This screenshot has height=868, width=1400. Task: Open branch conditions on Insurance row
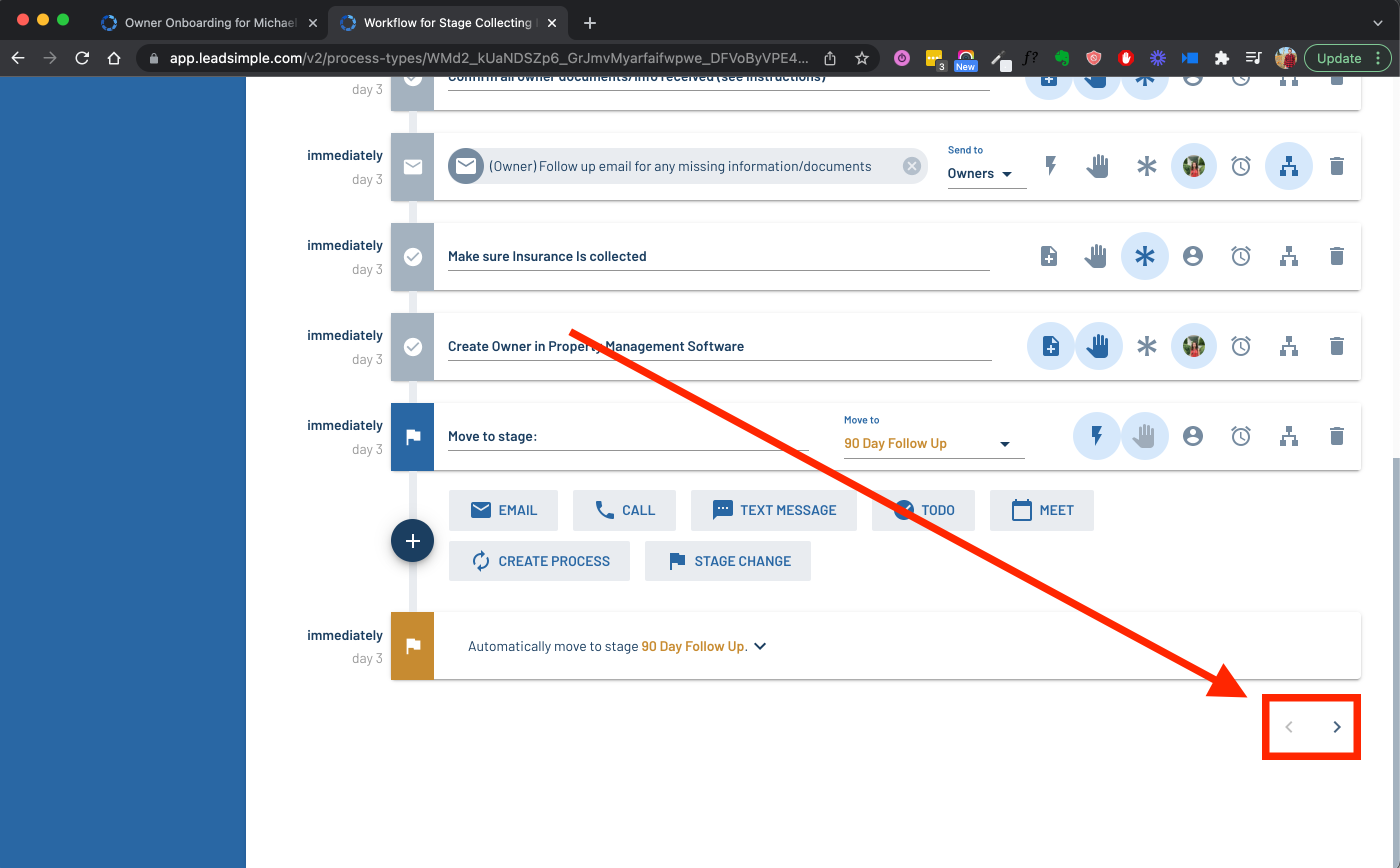pos(1288,256)
